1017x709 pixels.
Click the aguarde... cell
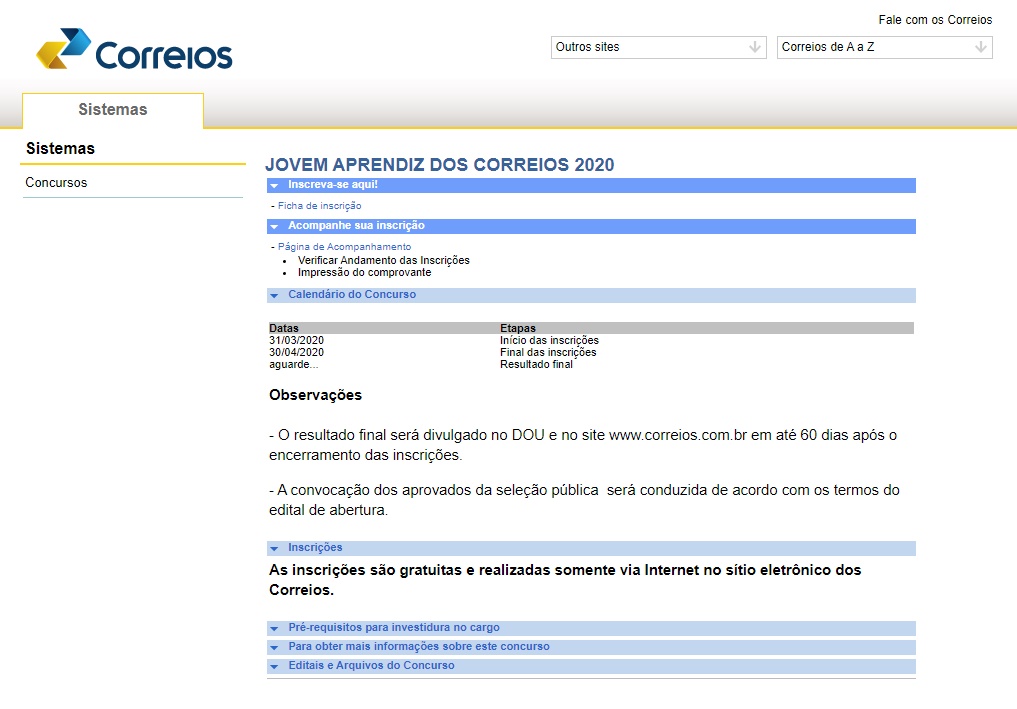pos(294,365)
